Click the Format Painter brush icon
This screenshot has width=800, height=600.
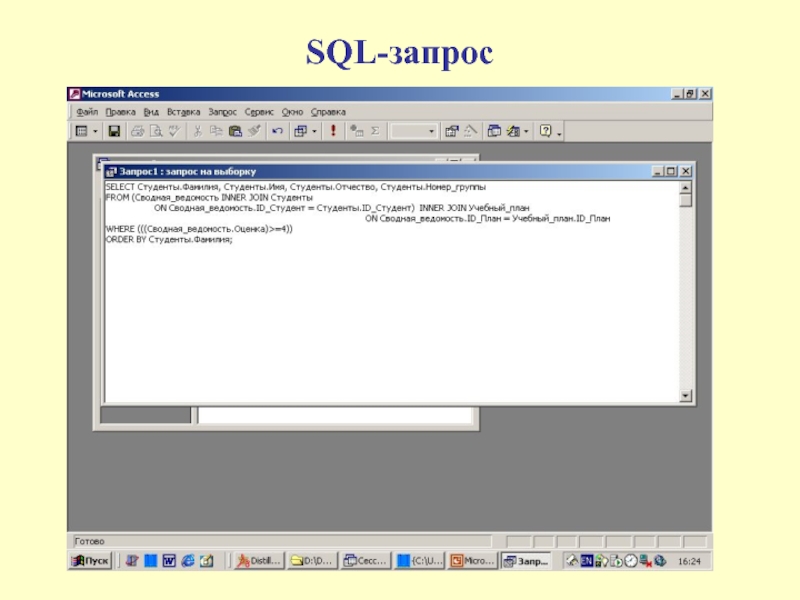pos(254,131)
